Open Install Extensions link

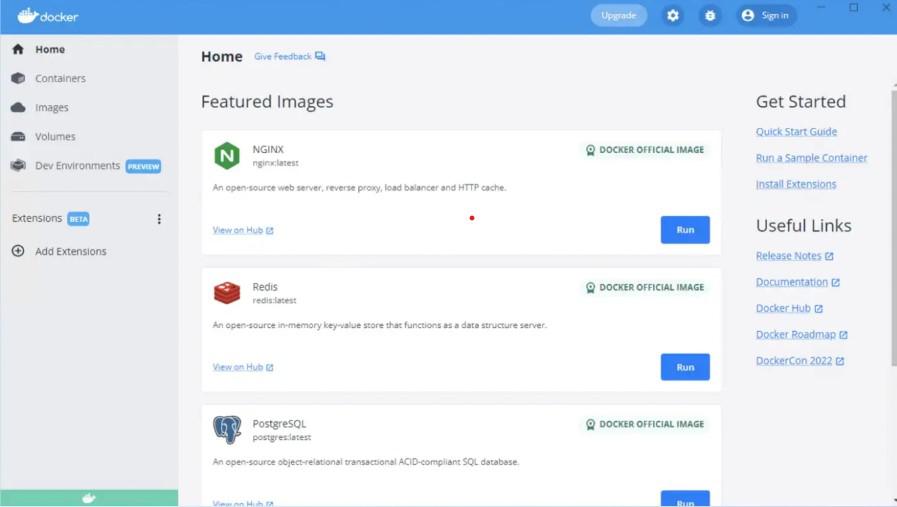pos(796,184)
